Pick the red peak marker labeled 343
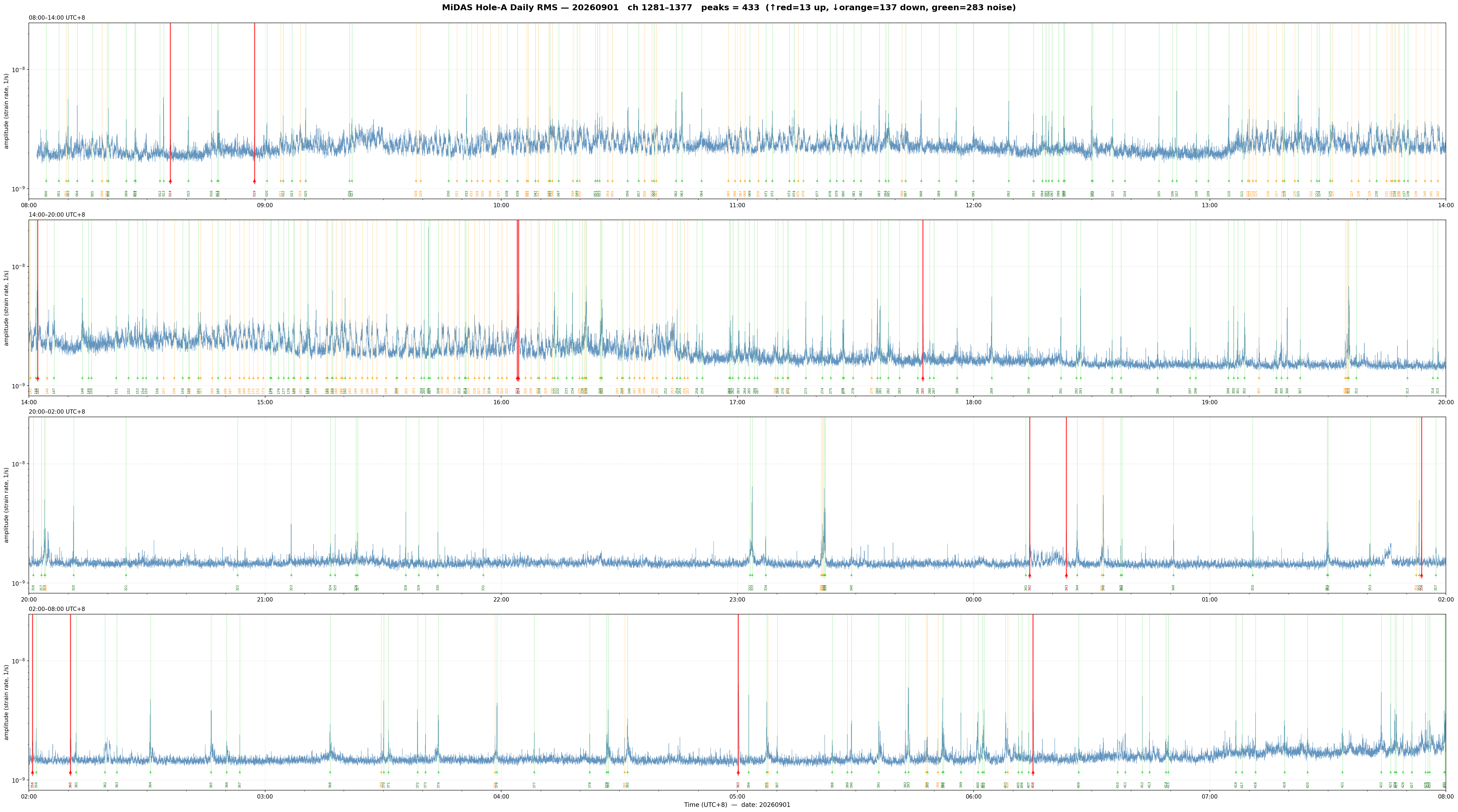This screenshot has width=1458, height=812. (x=1066, y=575)
